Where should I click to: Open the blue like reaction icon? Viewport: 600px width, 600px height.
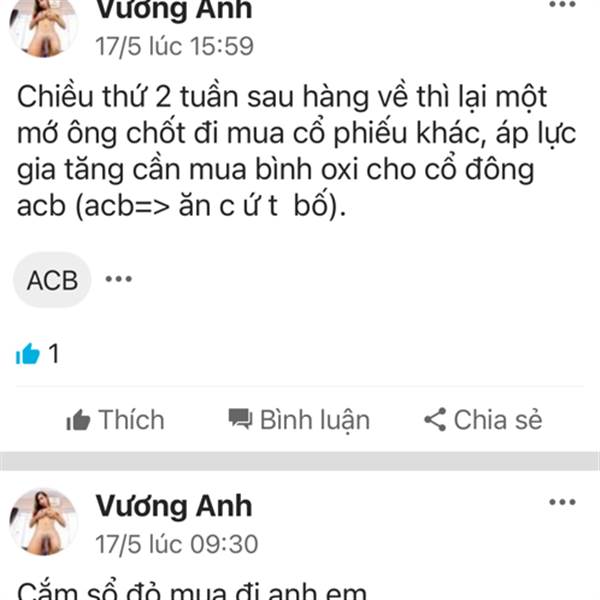coord(28,353)
